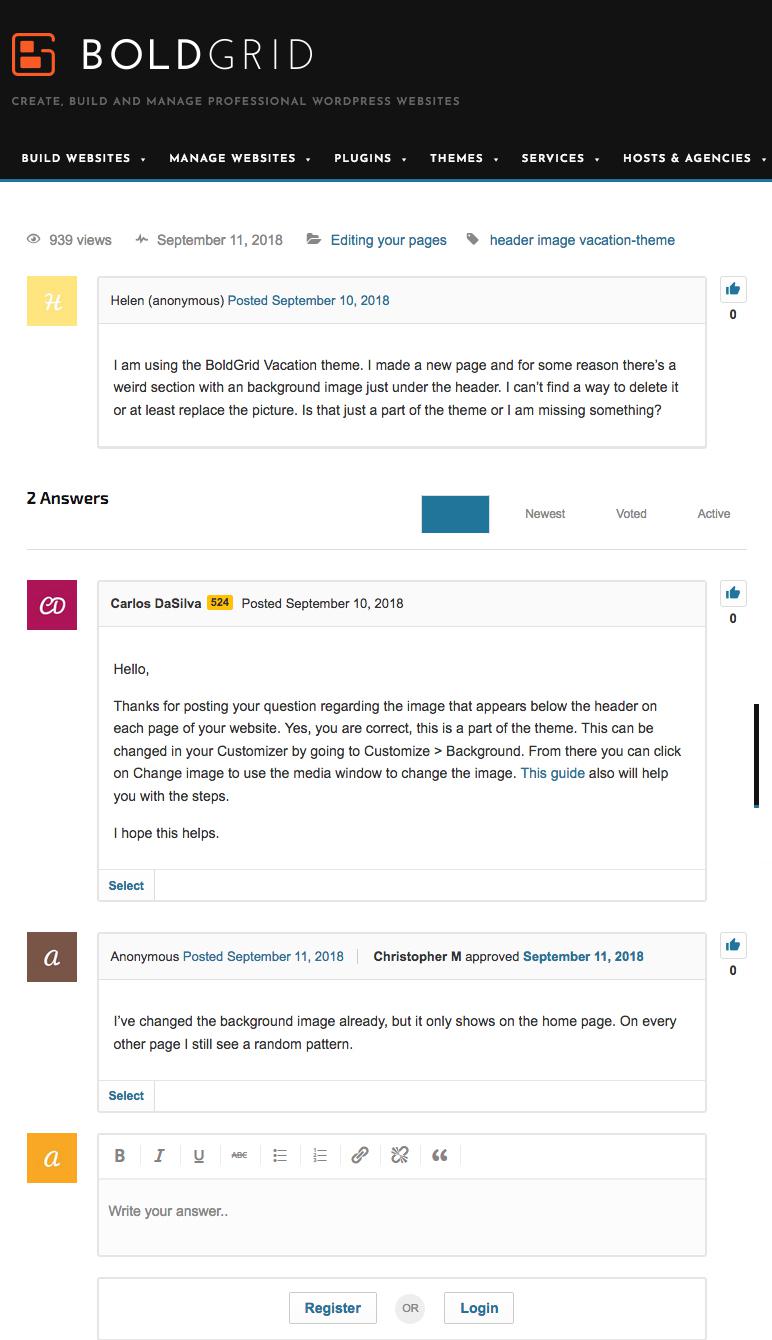Open the Plugins dropdown menu

tap(370, 158)
